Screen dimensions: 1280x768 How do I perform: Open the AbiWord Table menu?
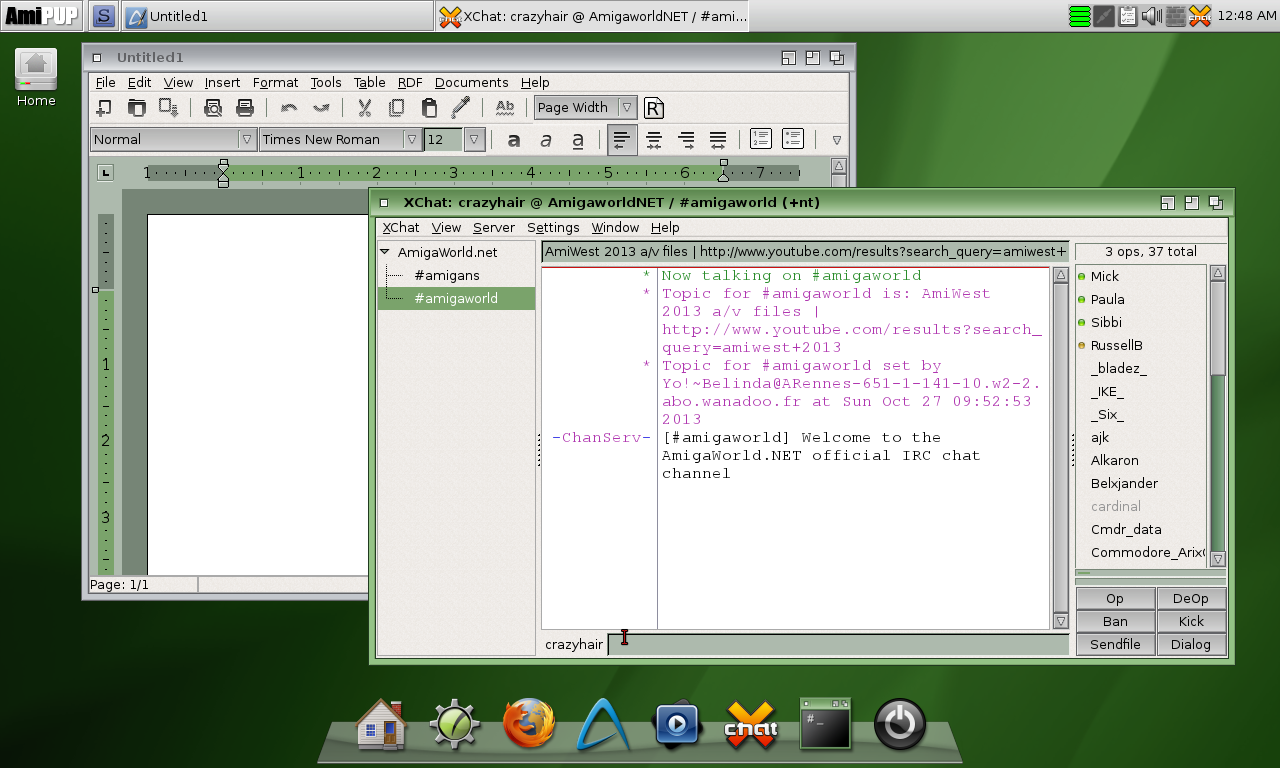pos(370,83)
